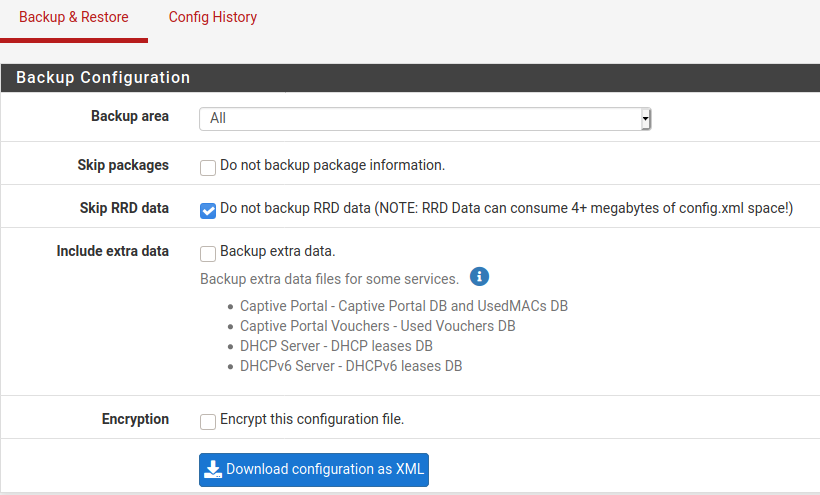Click the 'Backup extra data.' label text
Screen dimensions: 820x495
[x=277, y=252]
